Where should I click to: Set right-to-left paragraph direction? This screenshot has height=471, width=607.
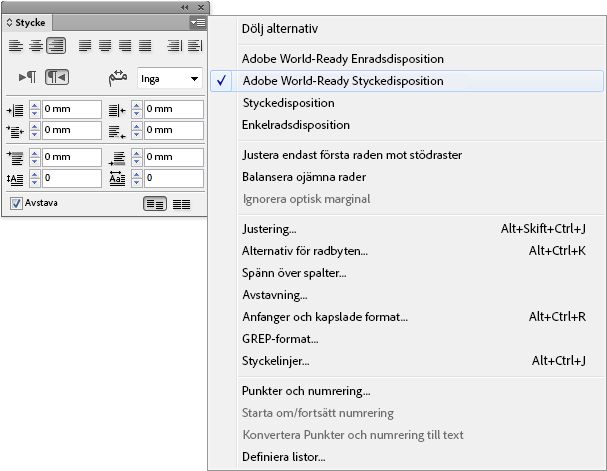57,77
